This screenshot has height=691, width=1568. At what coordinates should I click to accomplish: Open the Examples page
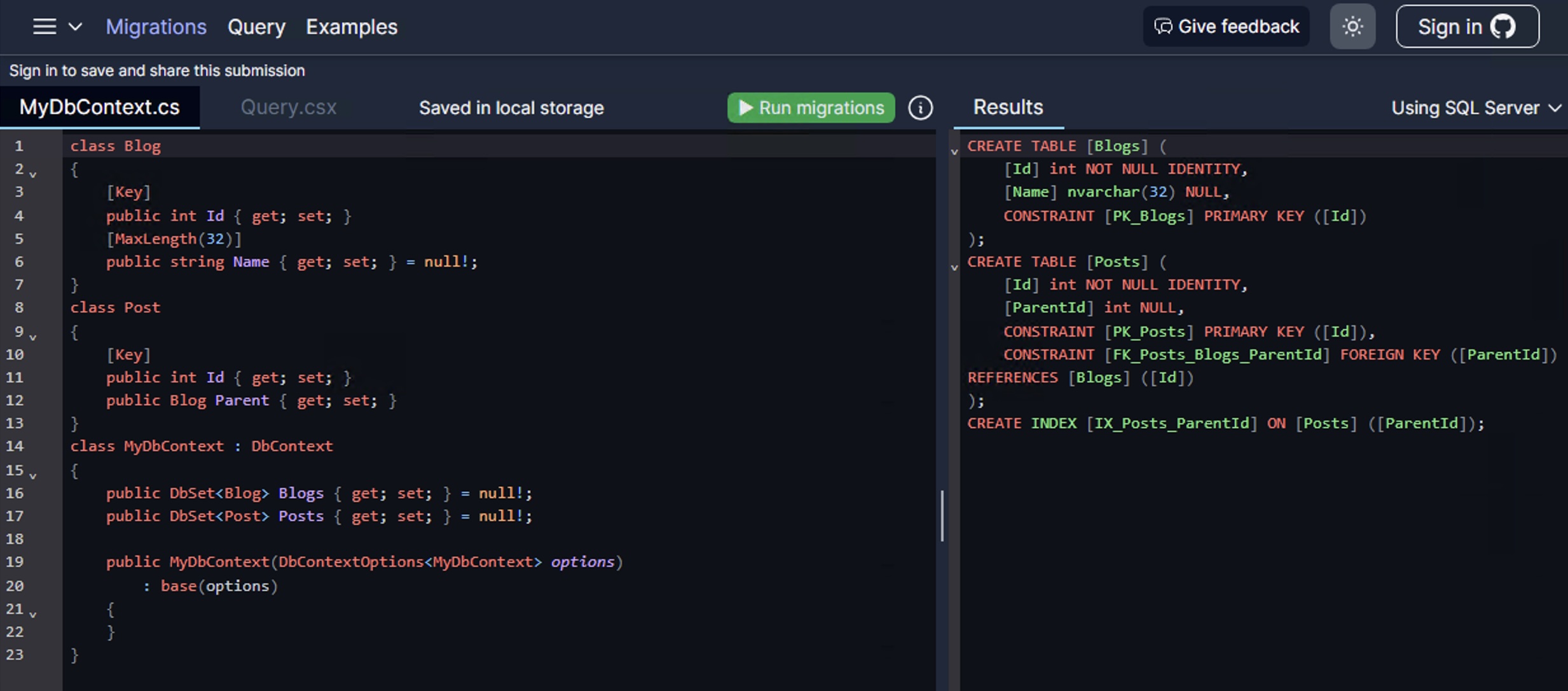click(351, 27)
